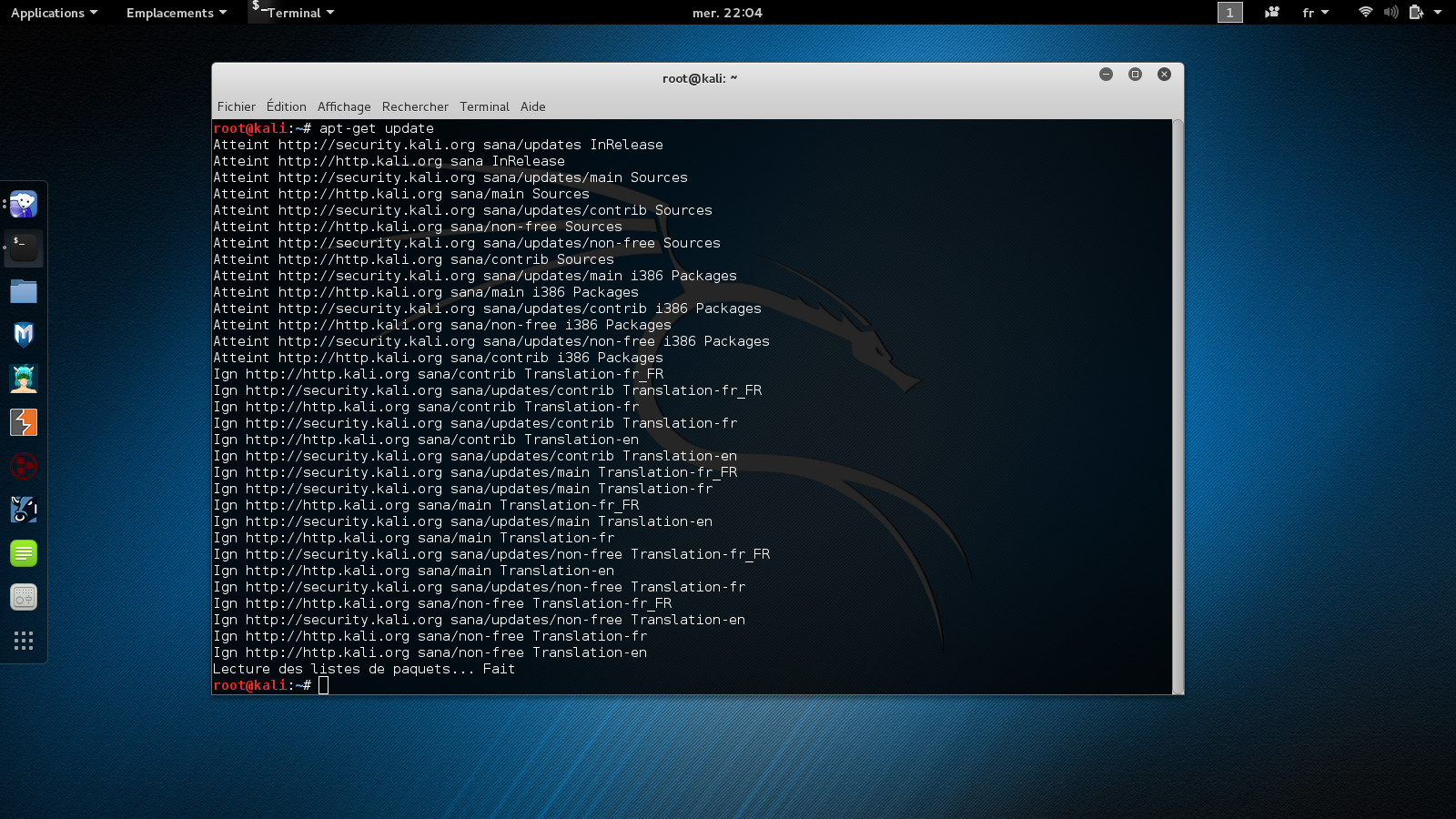Click line 'http.kali.org sana/main Translation-en'
This screenshot has height=819, width=1456.
click(x=413, y=571)
